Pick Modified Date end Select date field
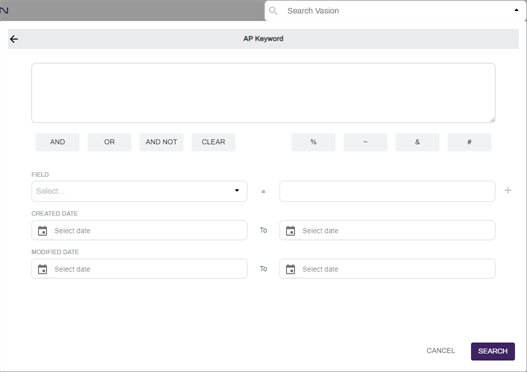 pyautogui.click(x=387, y=269)
